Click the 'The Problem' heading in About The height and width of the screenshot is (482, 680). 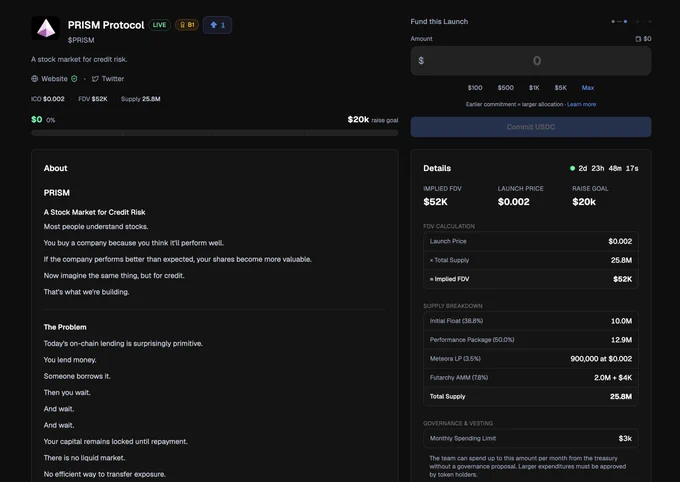[x=65, y=327]
